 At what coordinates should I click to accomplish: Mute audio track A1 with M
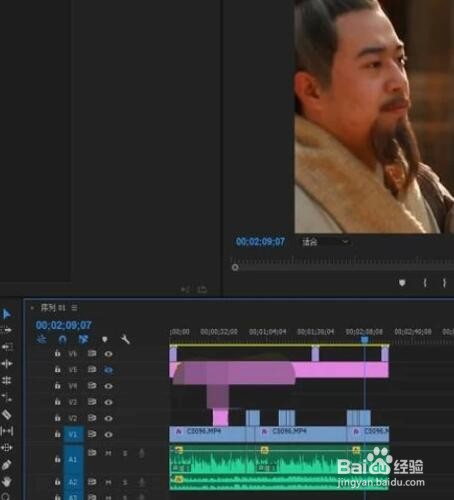[108, 453]
